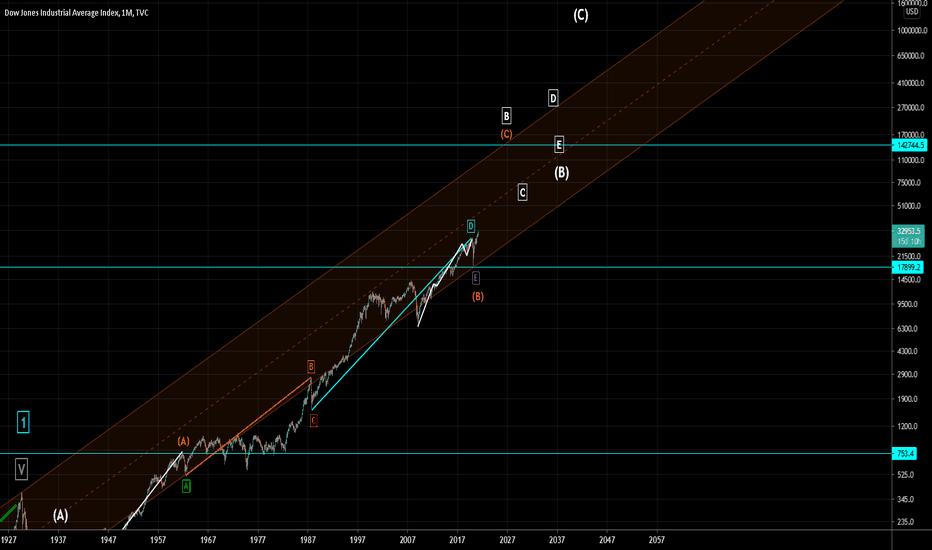Click the 2900.0 price scale value
This screenshot has height=550, width=932.
click(908, 375)
